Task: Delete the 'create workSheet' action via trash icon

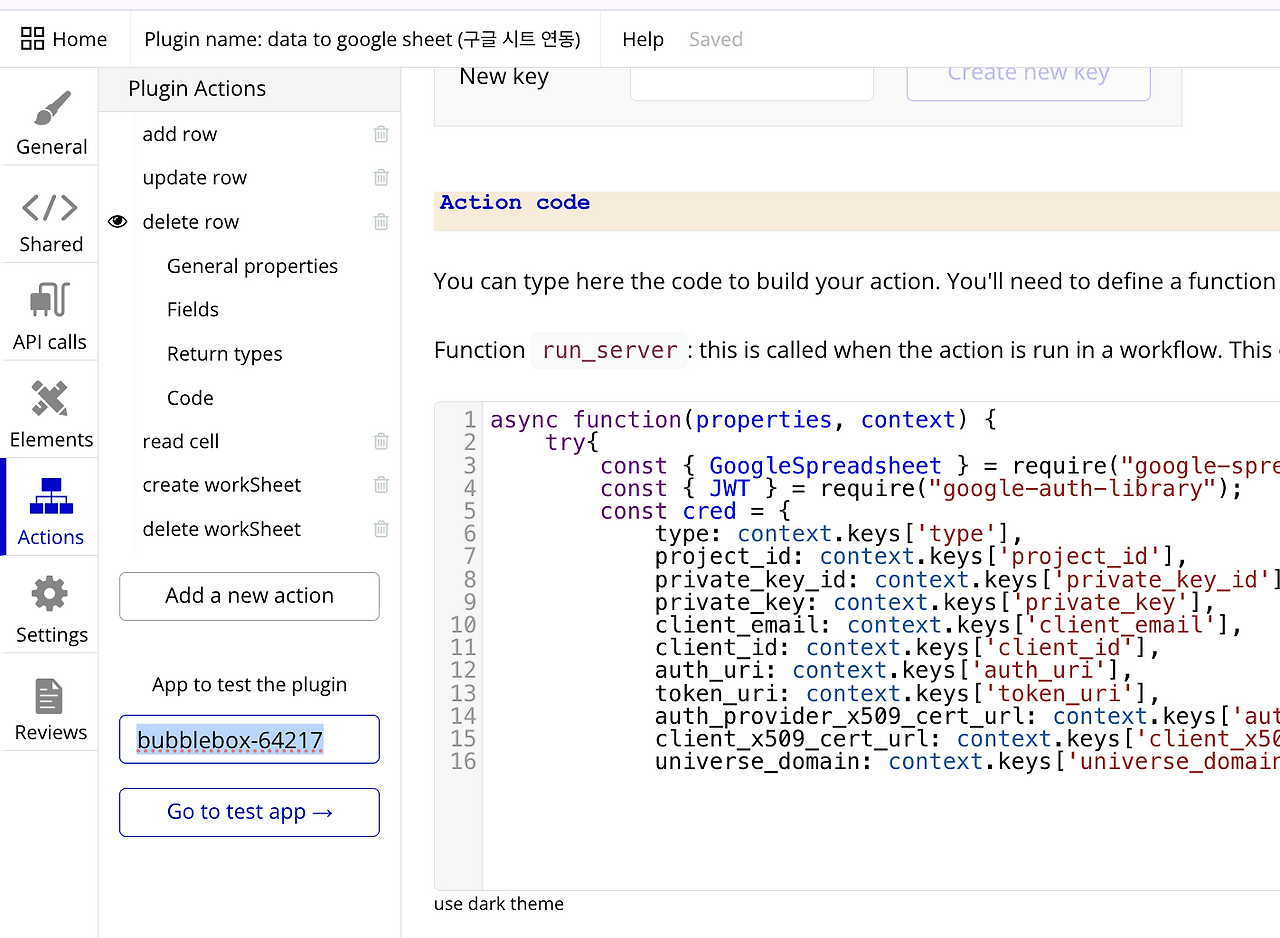Action: click(x=381, y=485)
